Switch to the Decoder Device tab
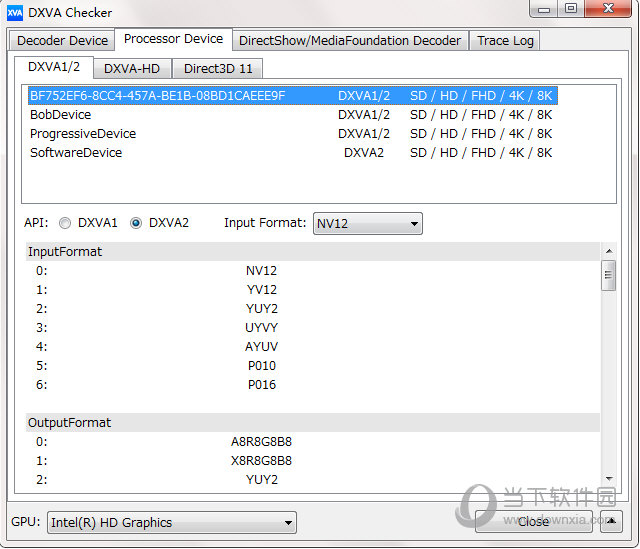 [62, 40]
